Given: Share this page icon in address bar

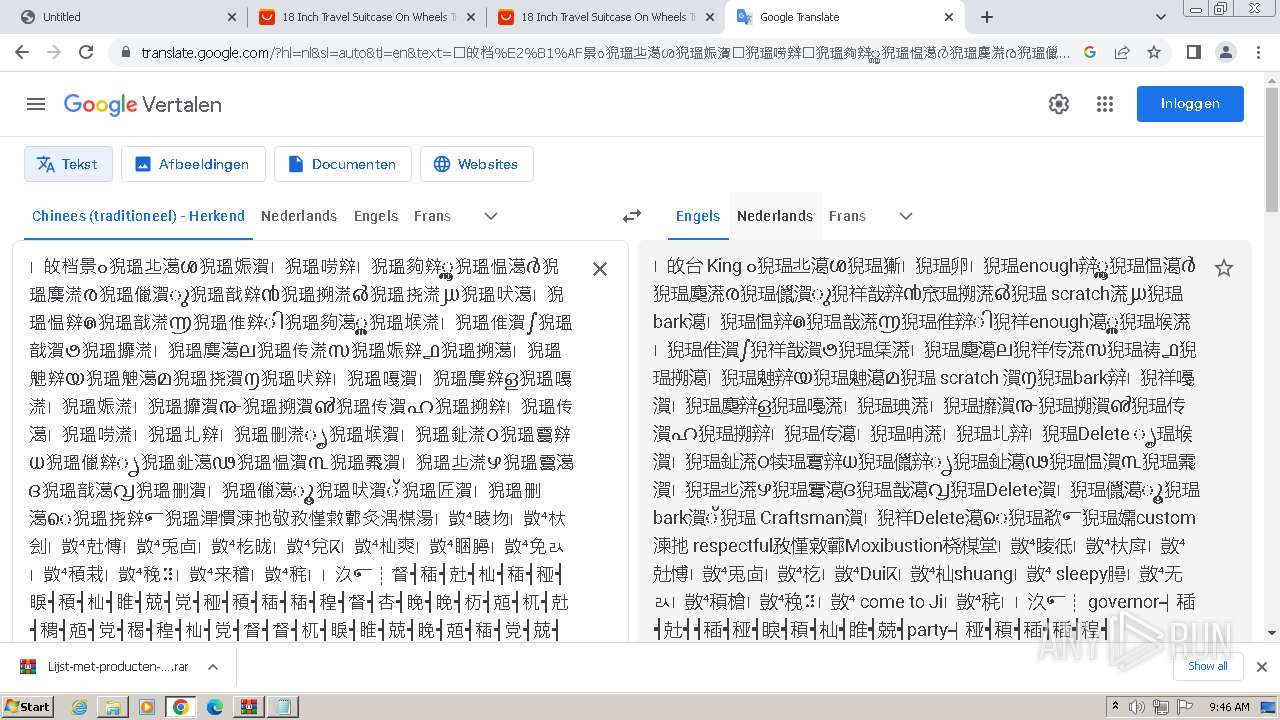Looking at the screenshot, I should 1122,52.
